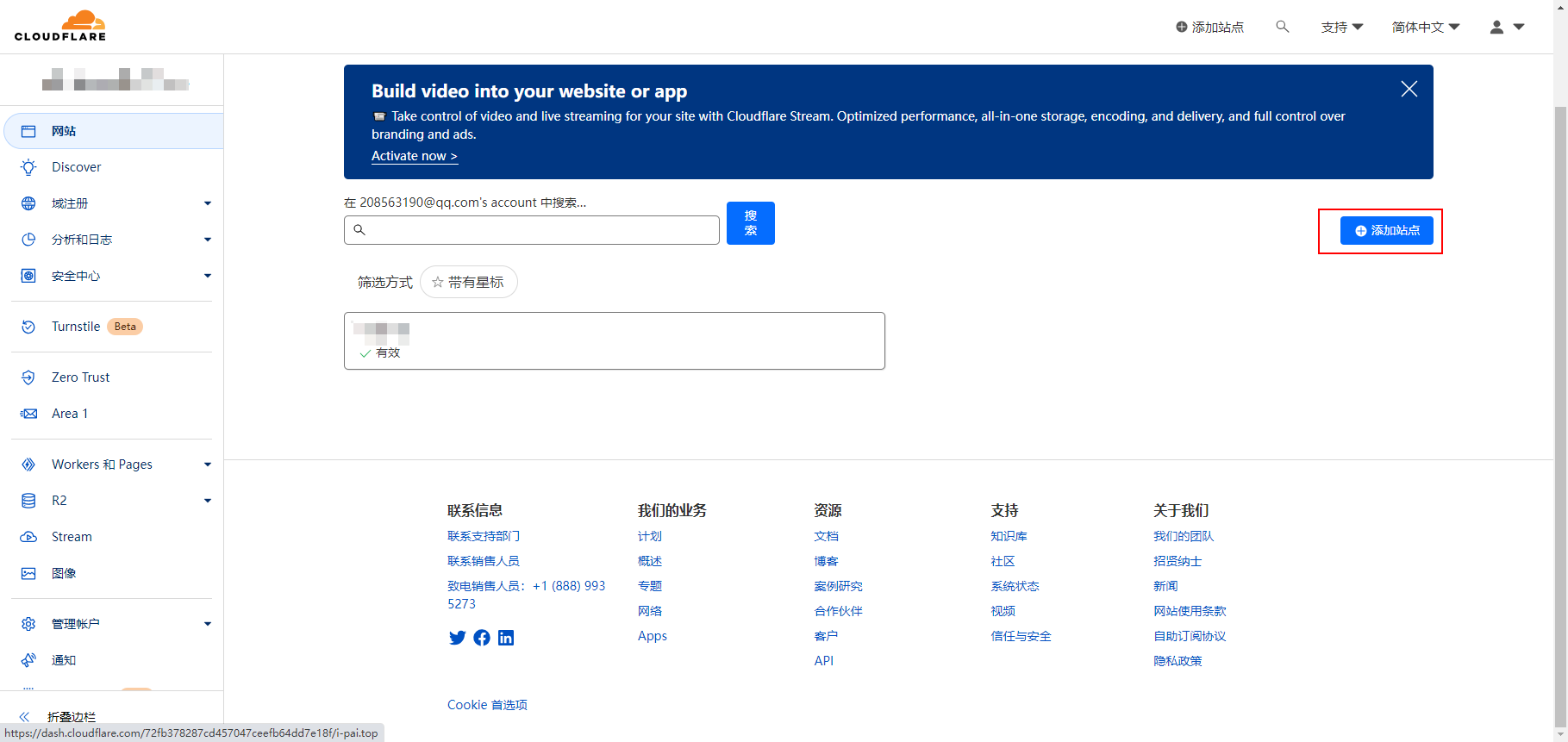The height and width of the screenshot is (742, 1568).
Task: Open 联系销售人员 footer link
Action: [x=484, y=561]
